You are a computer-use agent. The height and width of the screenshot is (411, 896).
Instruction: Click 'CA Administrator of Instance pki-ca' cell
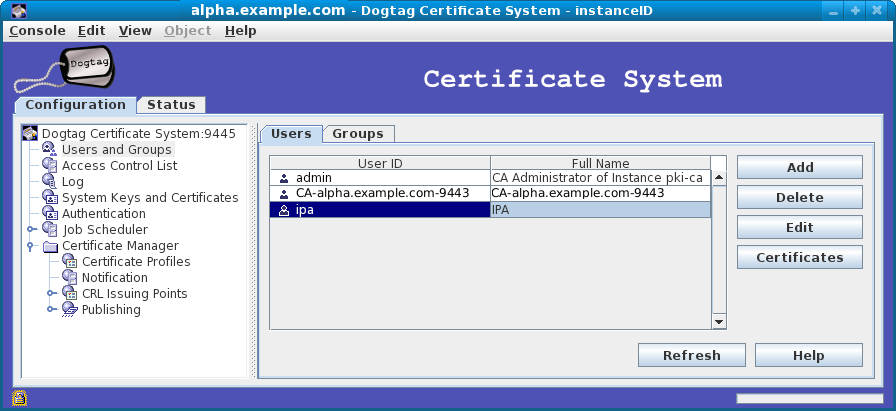coord(601,178)
